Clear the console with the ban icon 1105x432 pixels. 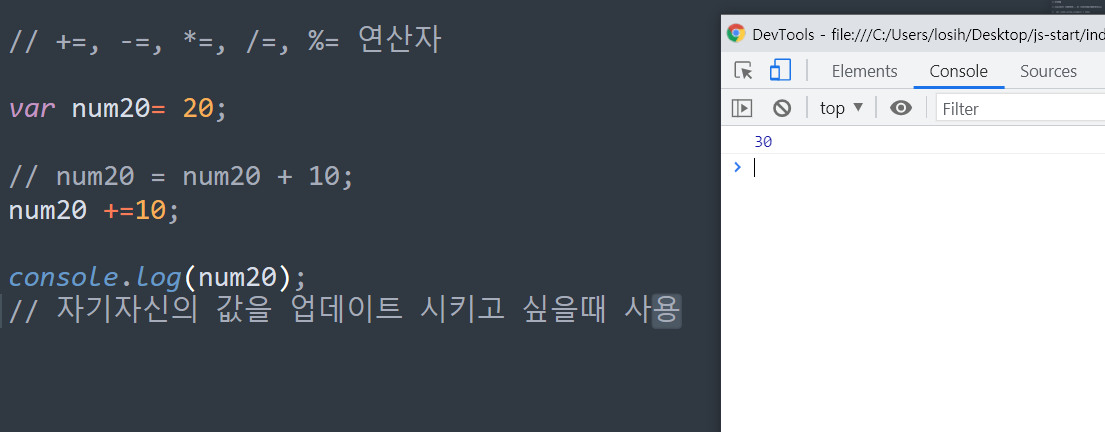pyautogui.click(x=782, y=108)
